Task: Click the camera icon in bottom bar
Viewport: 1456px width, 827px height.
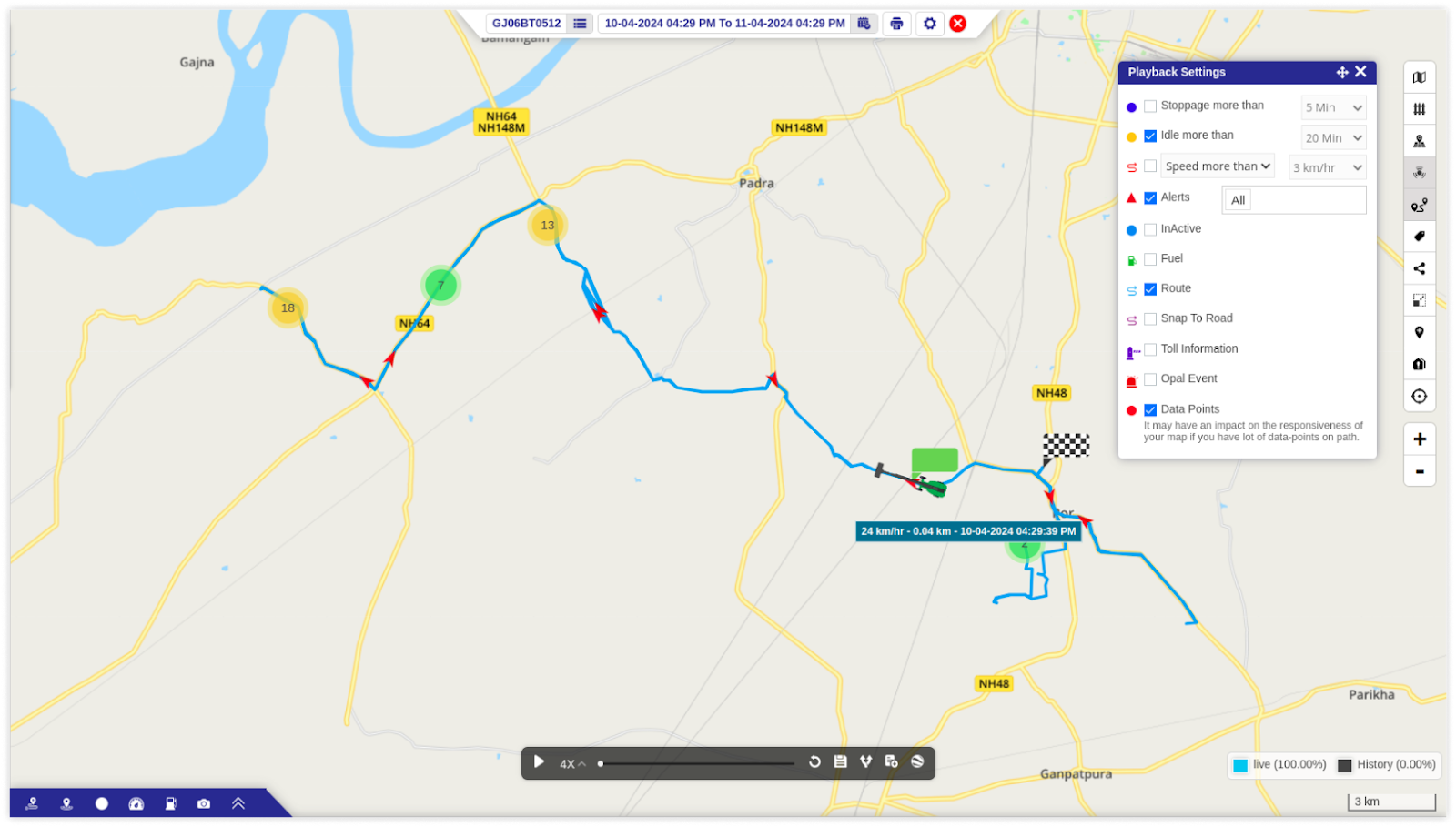Action: (x=204, y=803)
